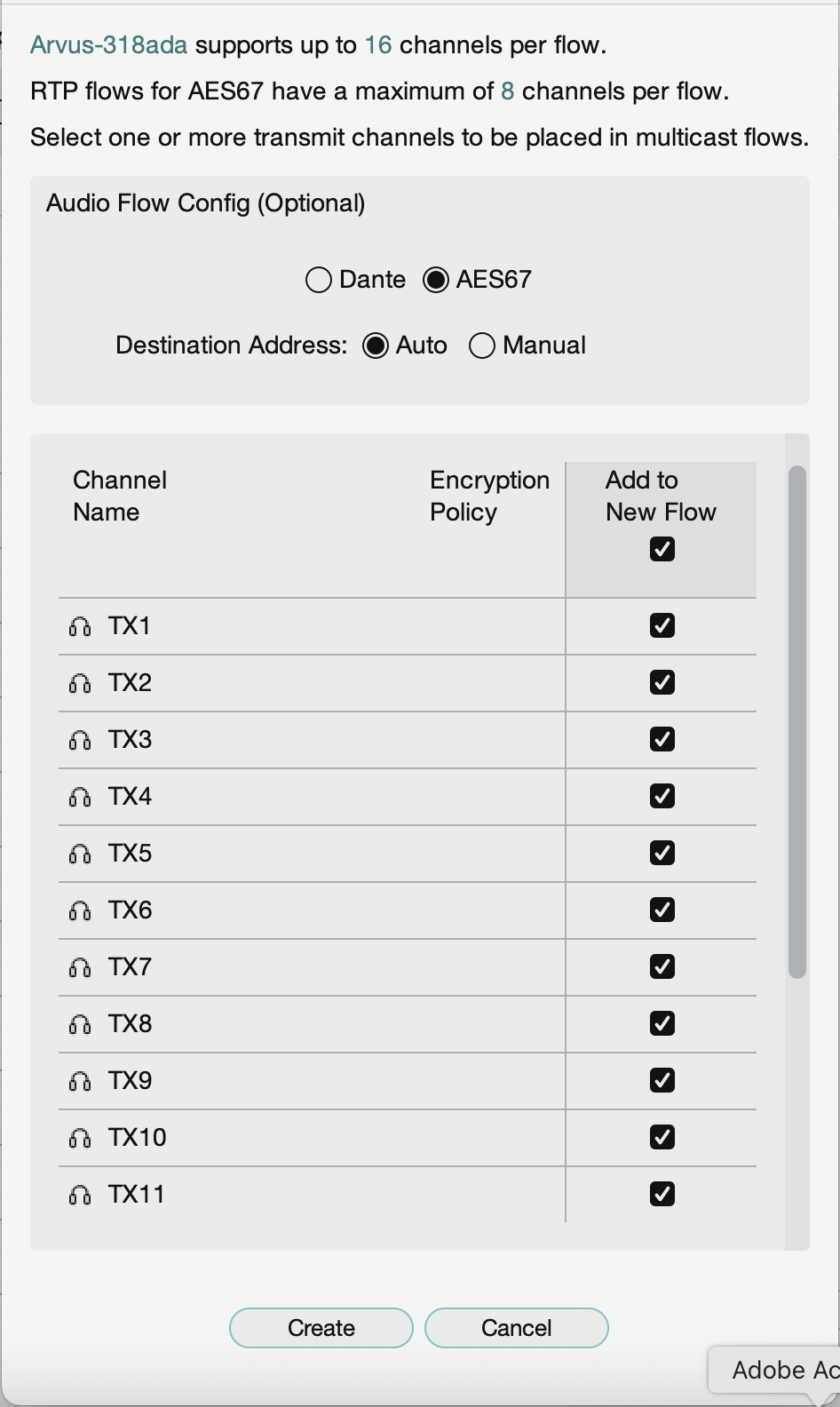Uncheck the TX4 flow checkbox
Image resolution: width=840 pixels, height=1407 pixels.
tap(662, 796)
